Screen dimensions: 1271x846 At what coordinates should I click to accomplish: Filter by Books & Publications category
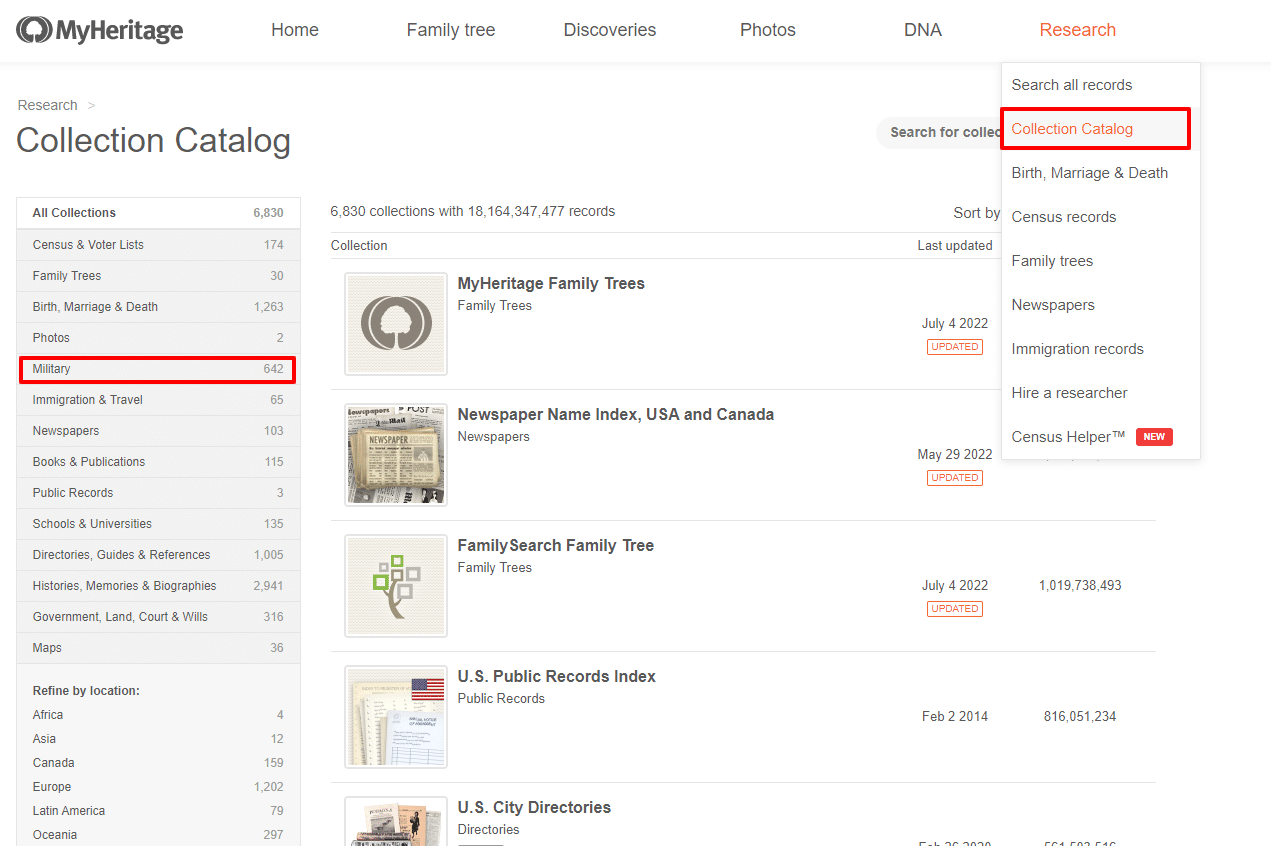(158, 462)
